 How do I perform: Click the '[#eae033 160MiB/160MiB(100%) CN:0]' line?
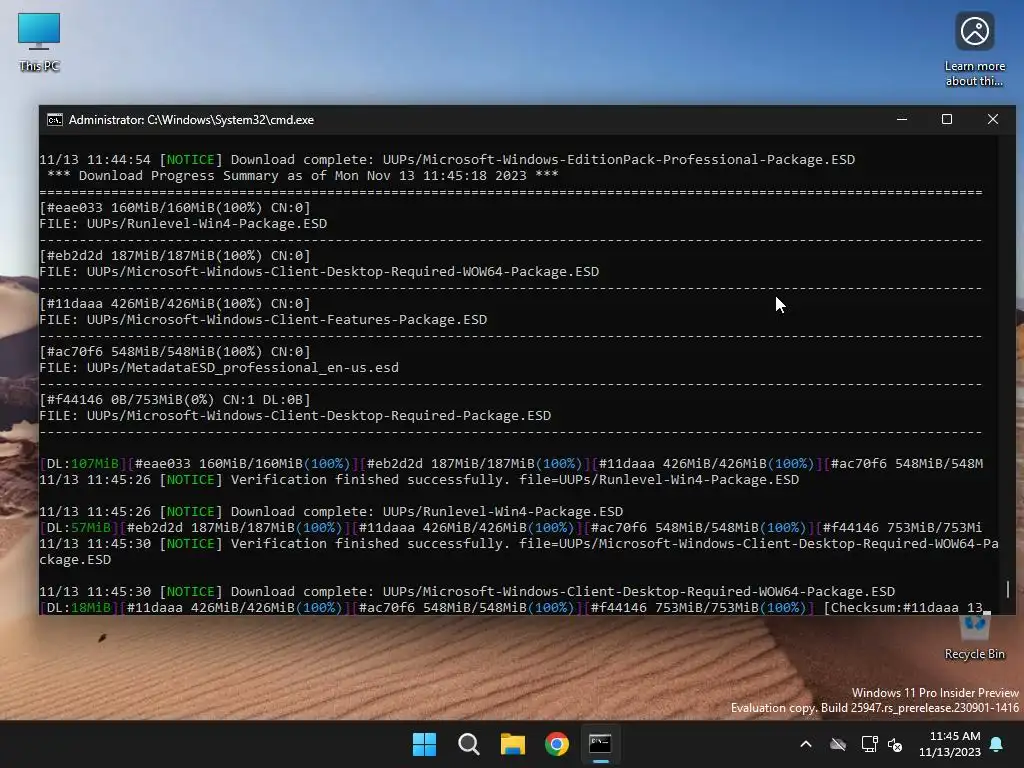coord(175,208)
